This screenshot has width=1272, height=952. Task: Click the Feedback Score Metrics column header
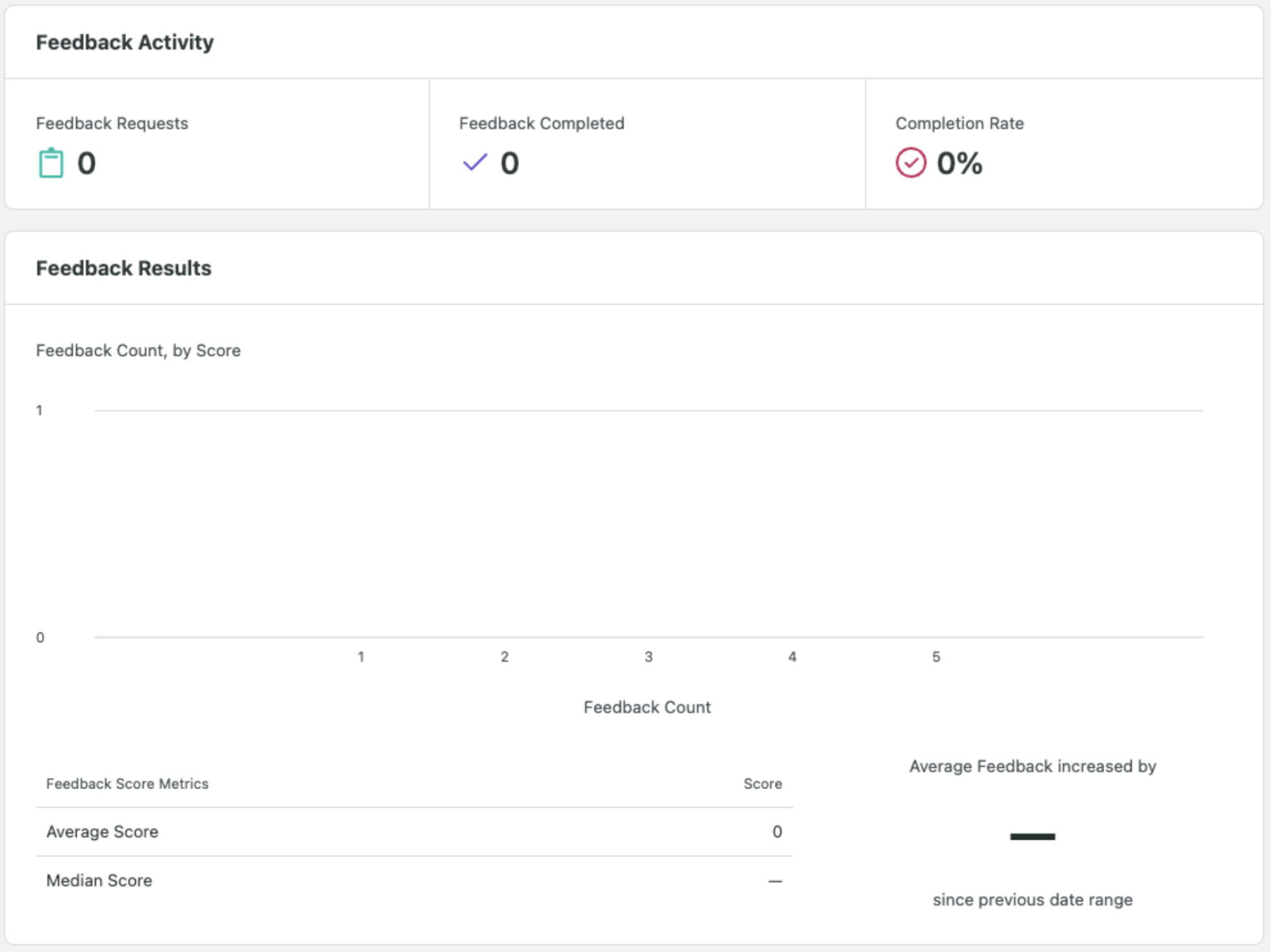[x=127, y=784]
